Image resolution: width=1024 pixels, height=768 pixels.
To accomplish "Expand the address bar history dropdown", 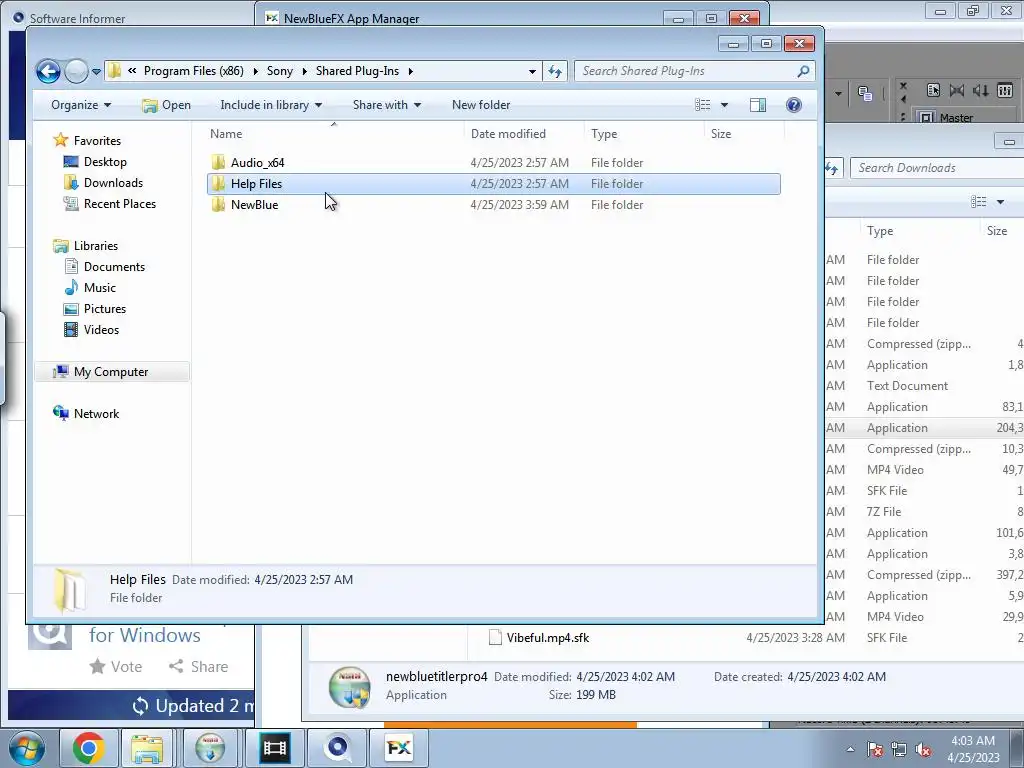I will coord(532,71).
